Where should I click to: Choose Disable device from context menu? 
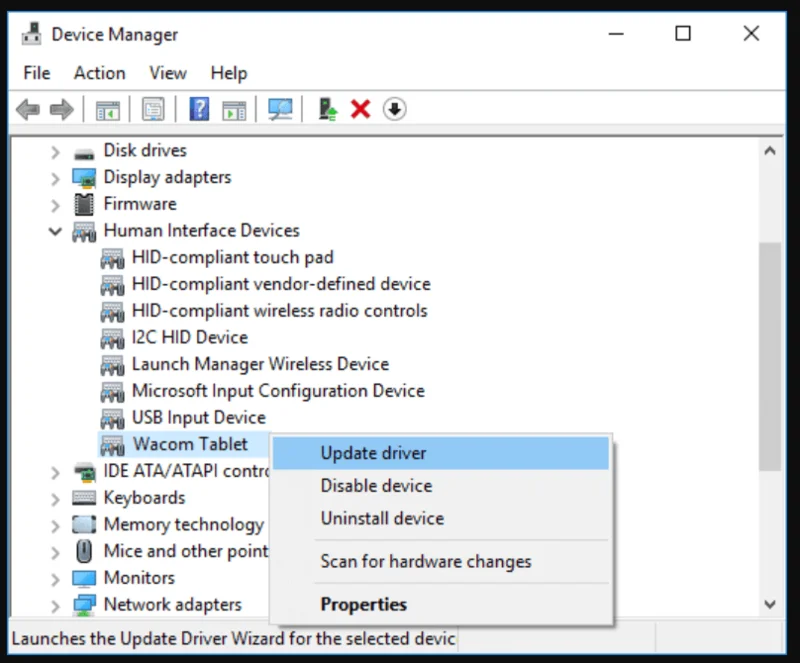pyautogui.click(x=441, y=485)
